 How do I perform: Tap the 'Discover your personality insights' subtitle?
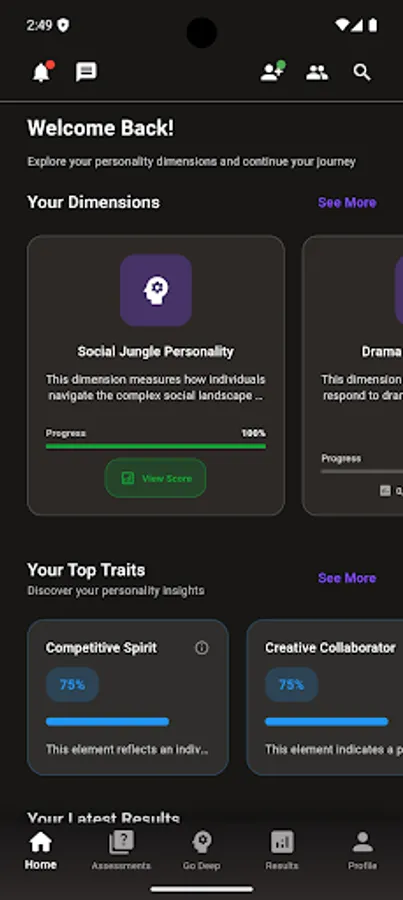point(115,591)
